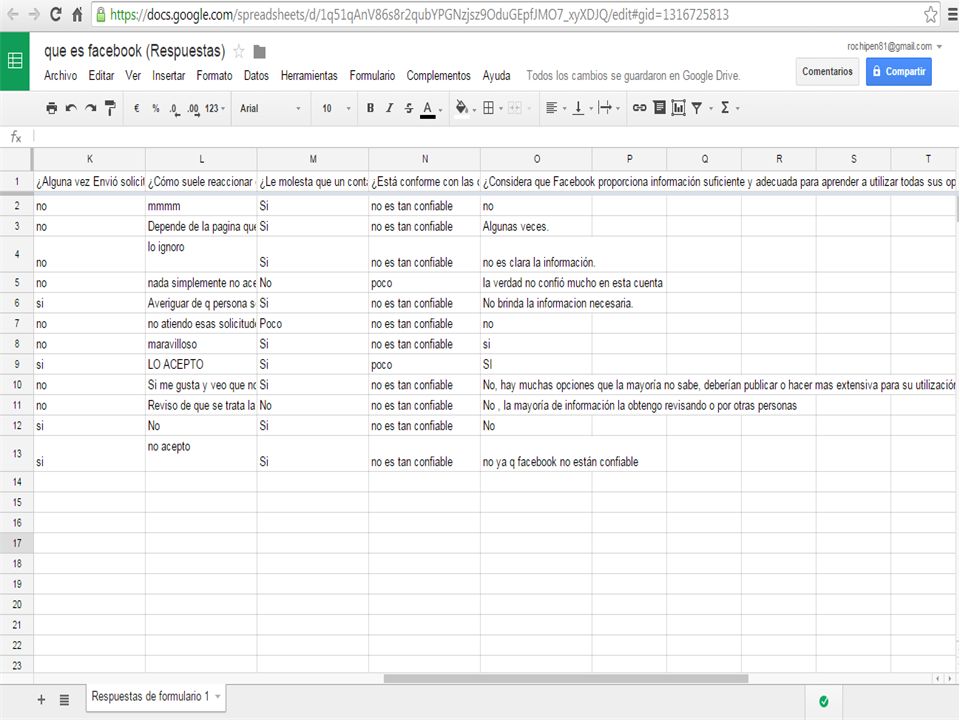Click the blue Compartir button

click(x=899, y=72)
